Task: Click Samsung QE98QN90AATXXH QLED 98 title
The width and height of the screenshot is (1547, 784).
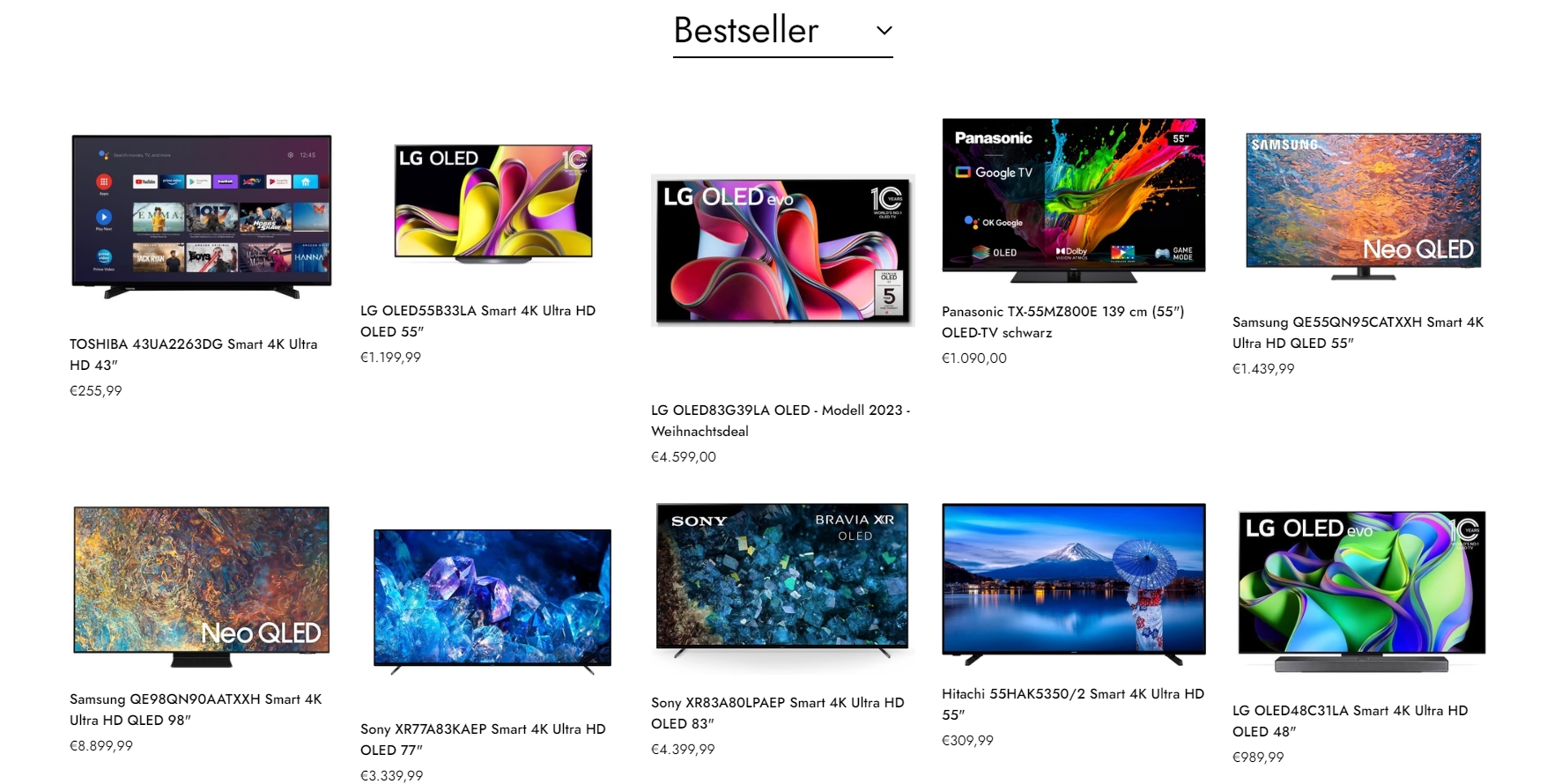Action: click(196, 709)
